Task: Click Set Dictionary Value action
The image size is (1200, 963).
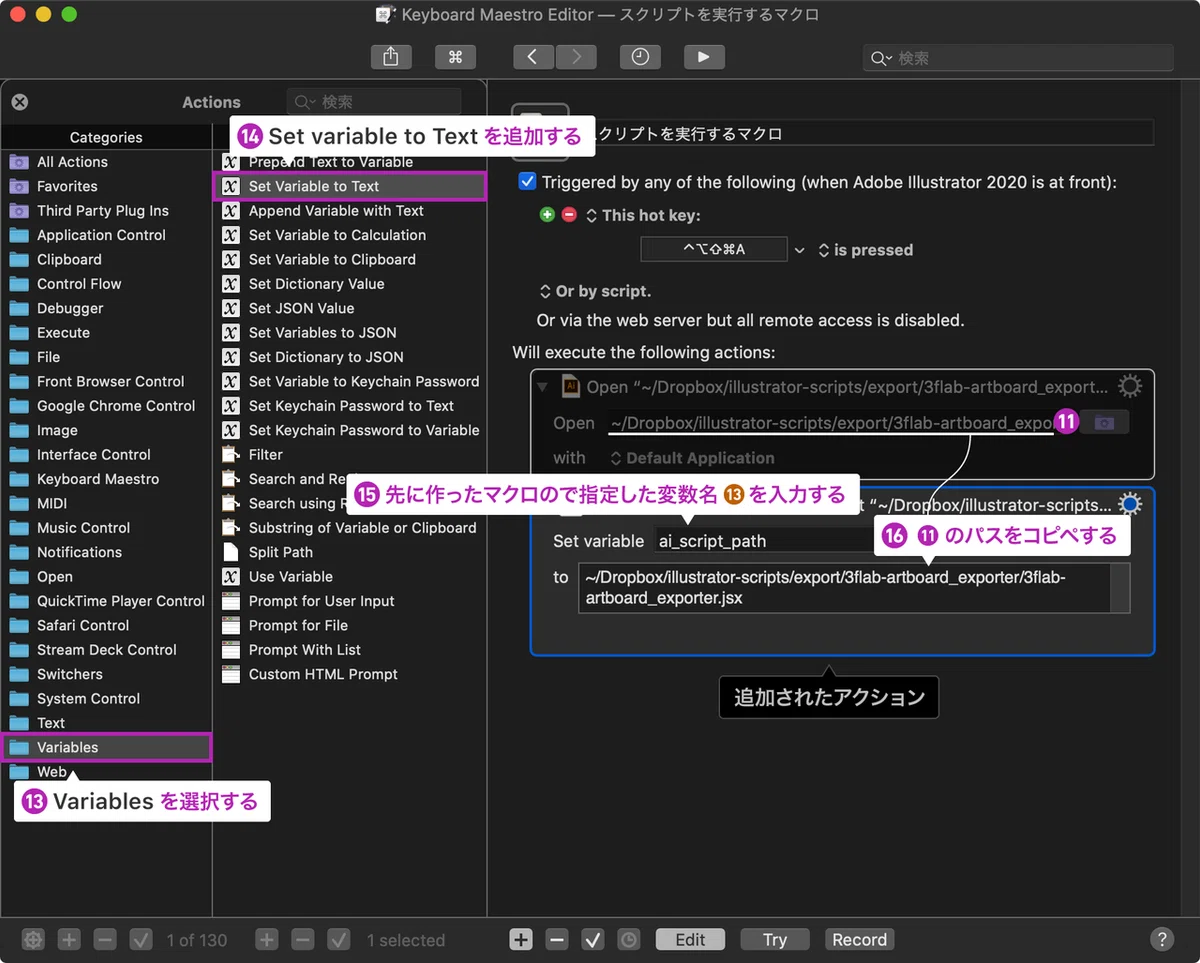Action: click(x=349, y=284)
